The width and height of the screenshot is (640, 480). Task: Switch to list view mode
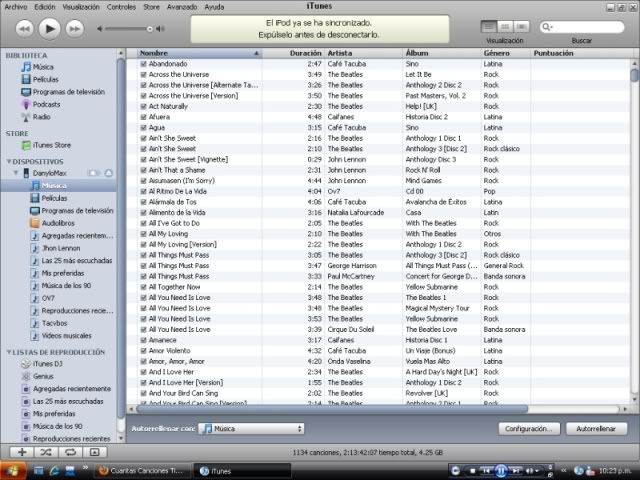click(x=489, y=27)
